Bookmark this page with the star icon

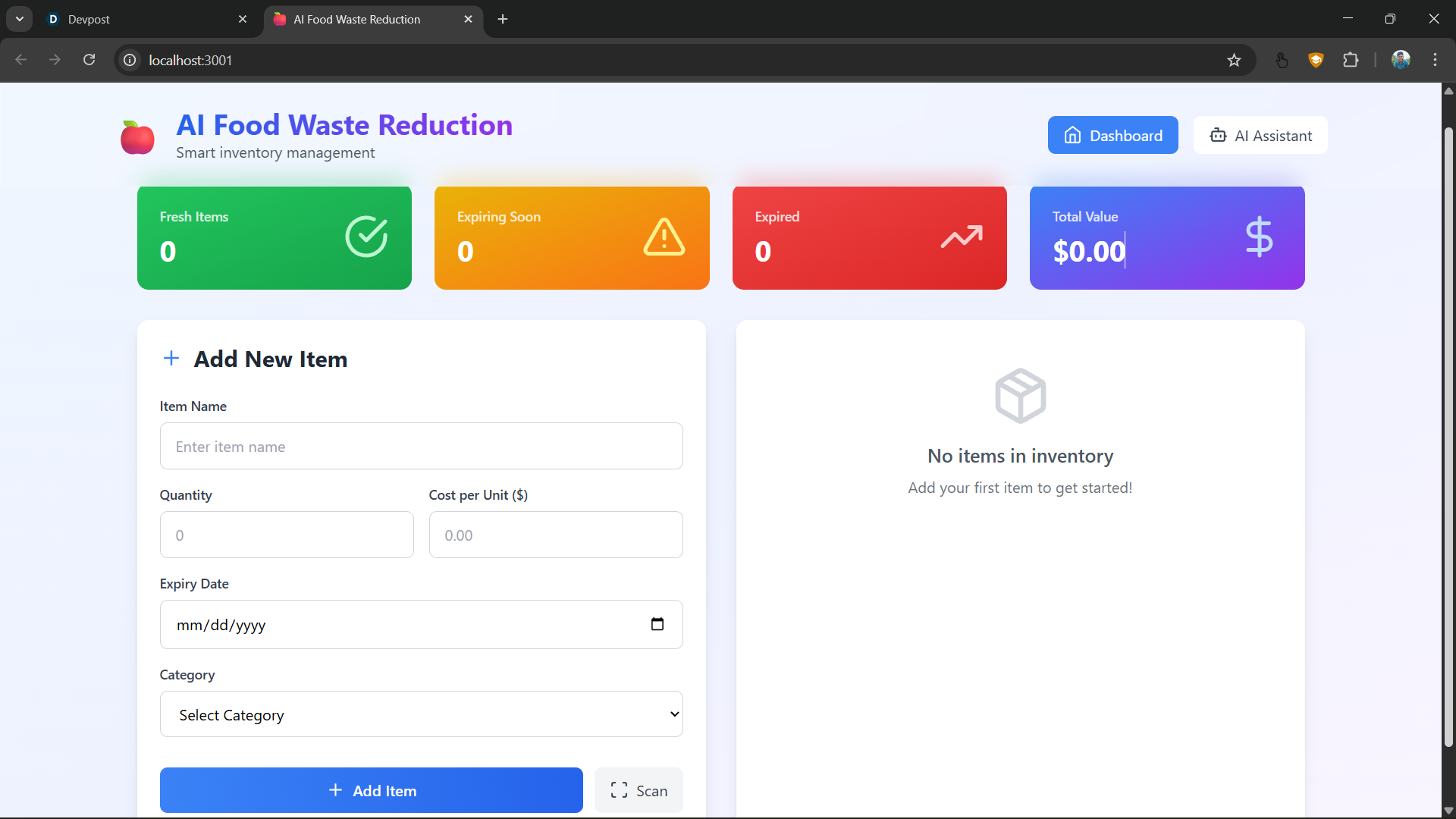click(x=1234, y=60)
